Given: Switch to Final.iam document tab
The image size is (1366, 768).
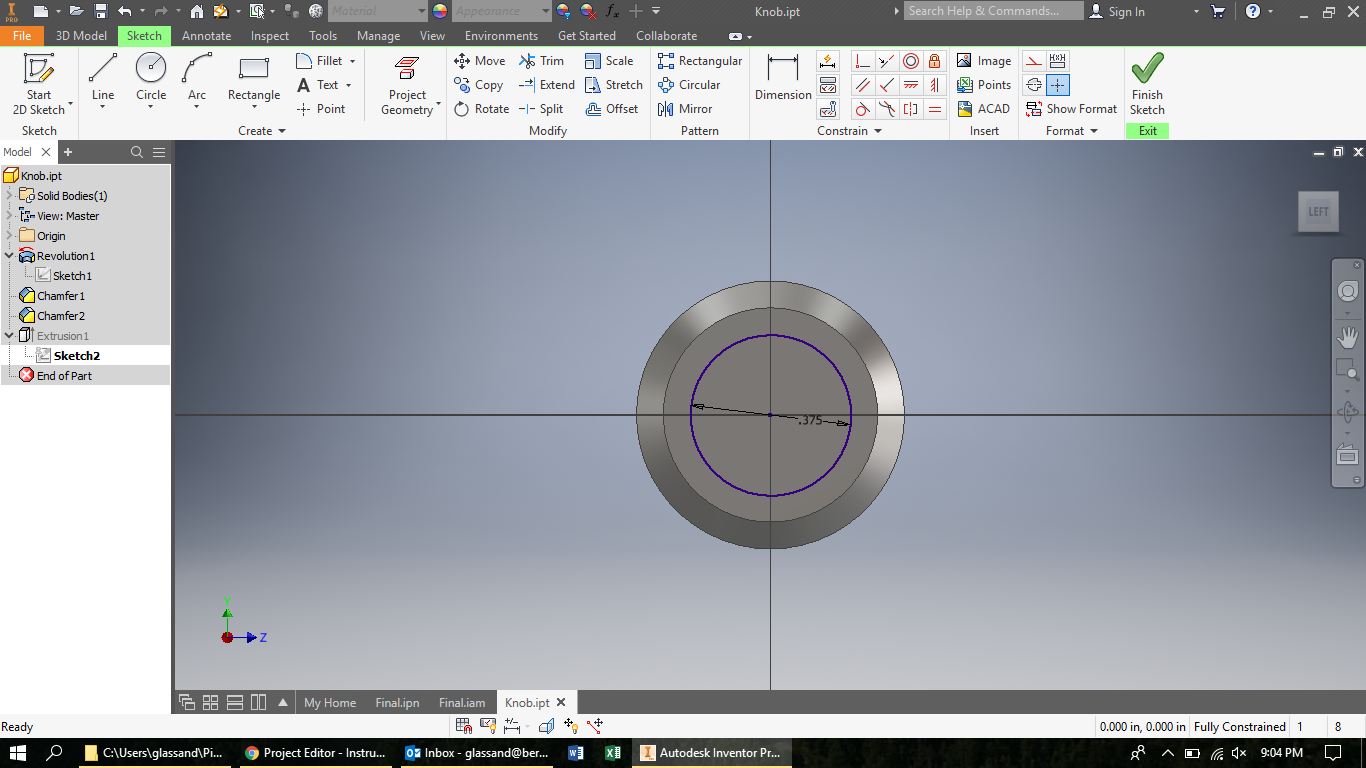Looking at the screenshot, I should pos(462,703).
